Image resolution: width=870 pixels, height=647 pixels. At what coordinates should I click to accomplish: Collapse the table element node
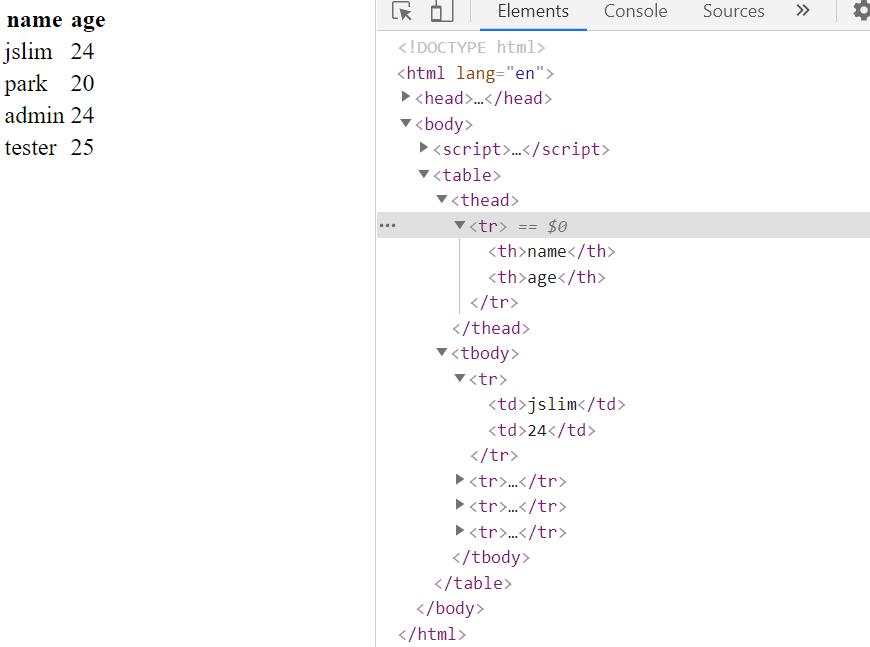click(424, 174)
